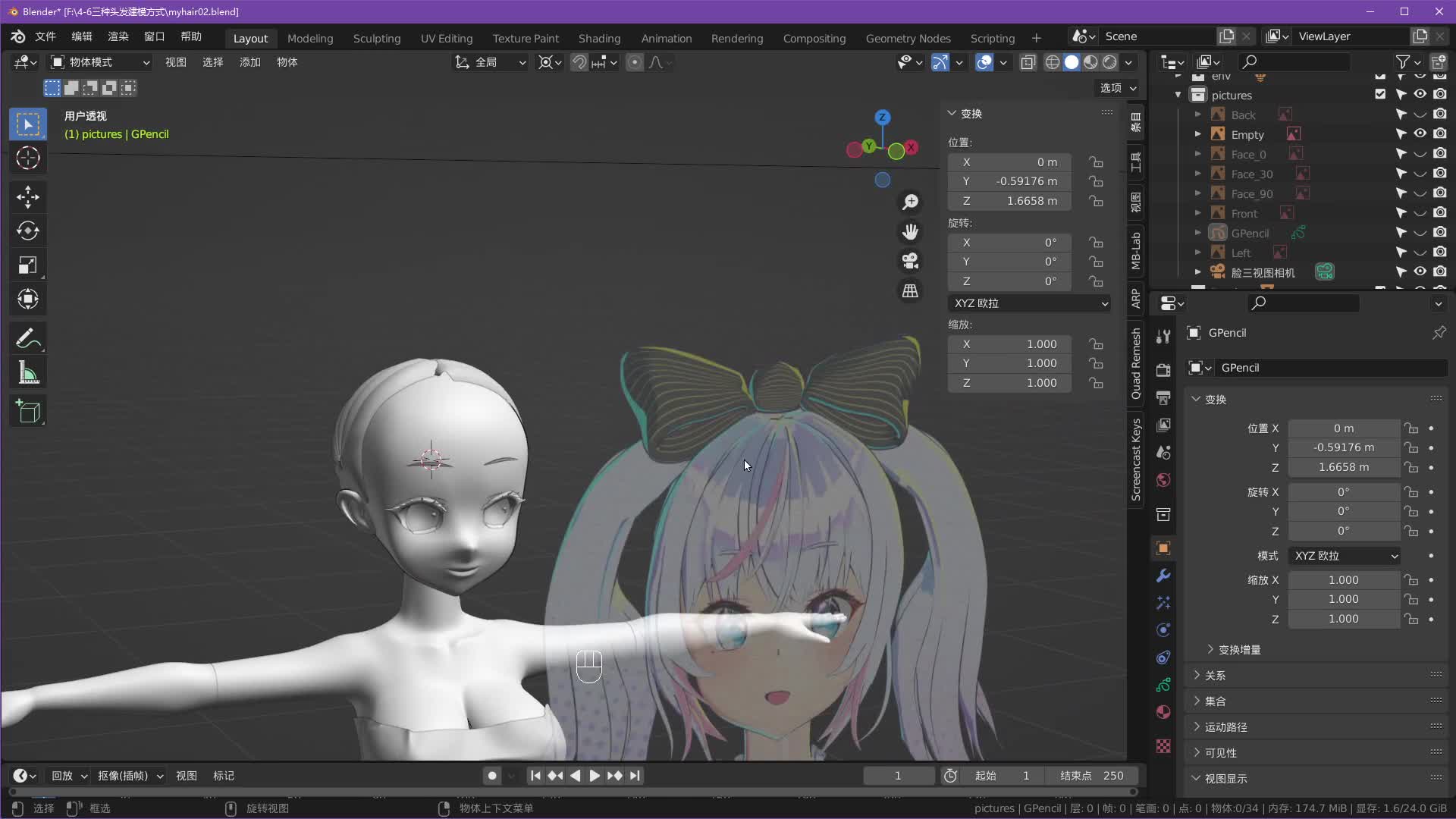Click the Options button in viewport header
1456x819 pixels.
tap(1118, 88)
